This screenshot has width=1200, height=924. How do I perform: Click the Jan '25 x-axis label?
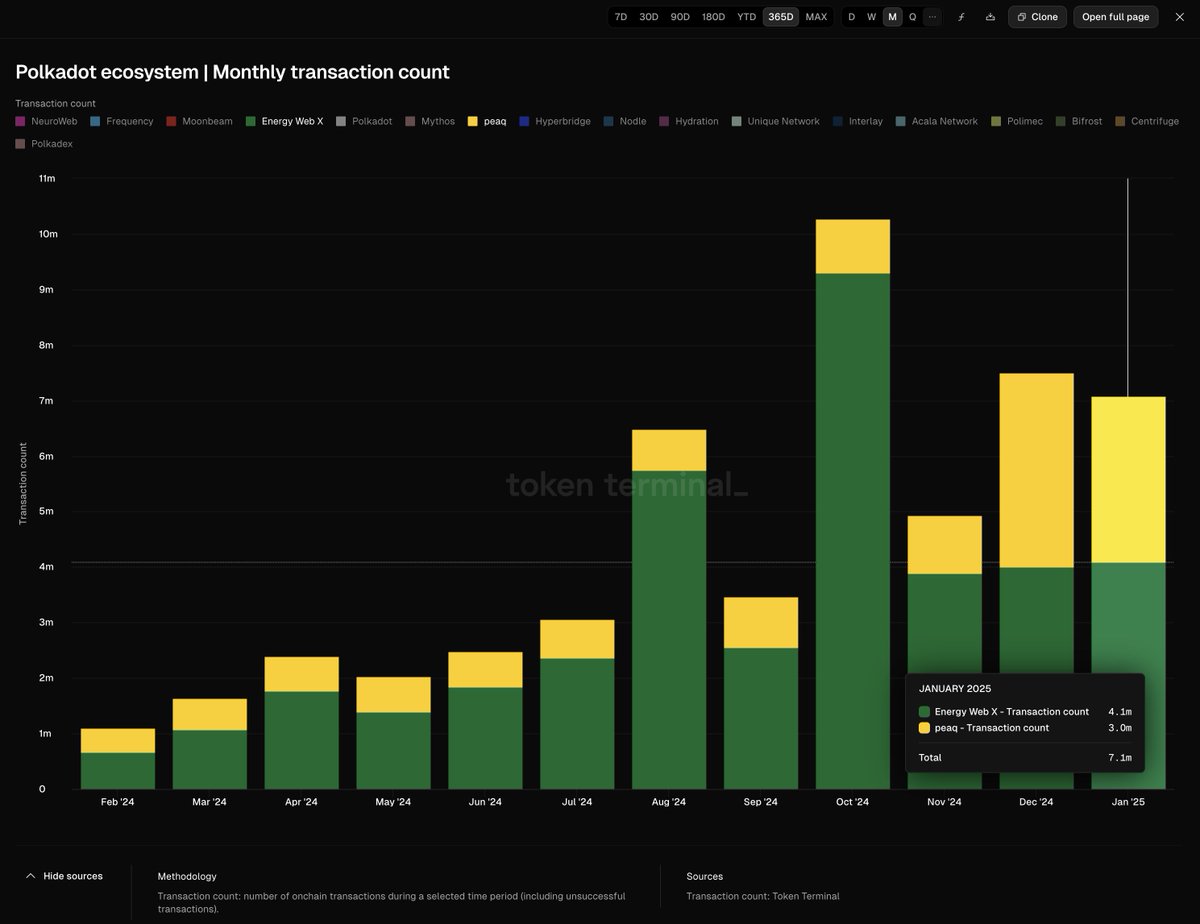(x=1128, y=802)
